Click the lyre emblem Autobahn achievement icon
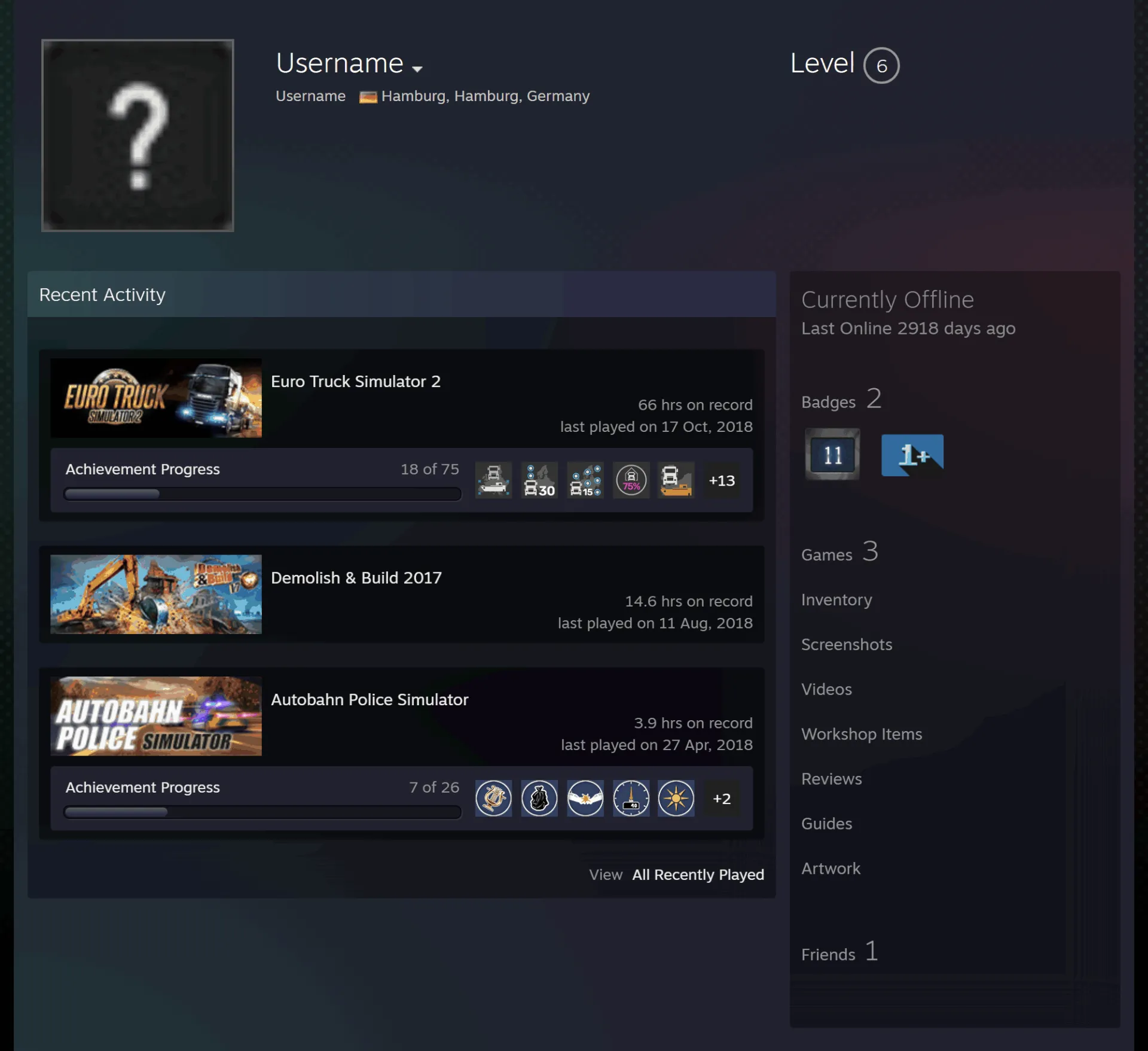This screenshot has width=1148, height=1051. coord(493,799)
